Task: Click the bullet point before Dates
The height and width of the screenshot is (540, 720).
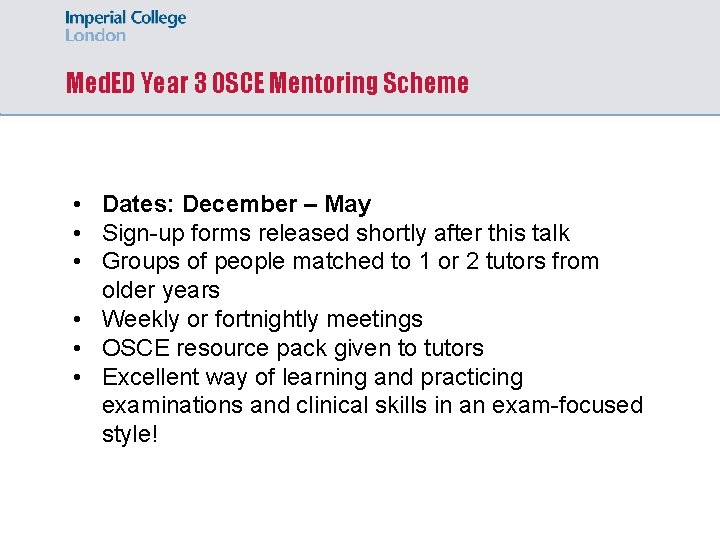Action: (77, 204)
